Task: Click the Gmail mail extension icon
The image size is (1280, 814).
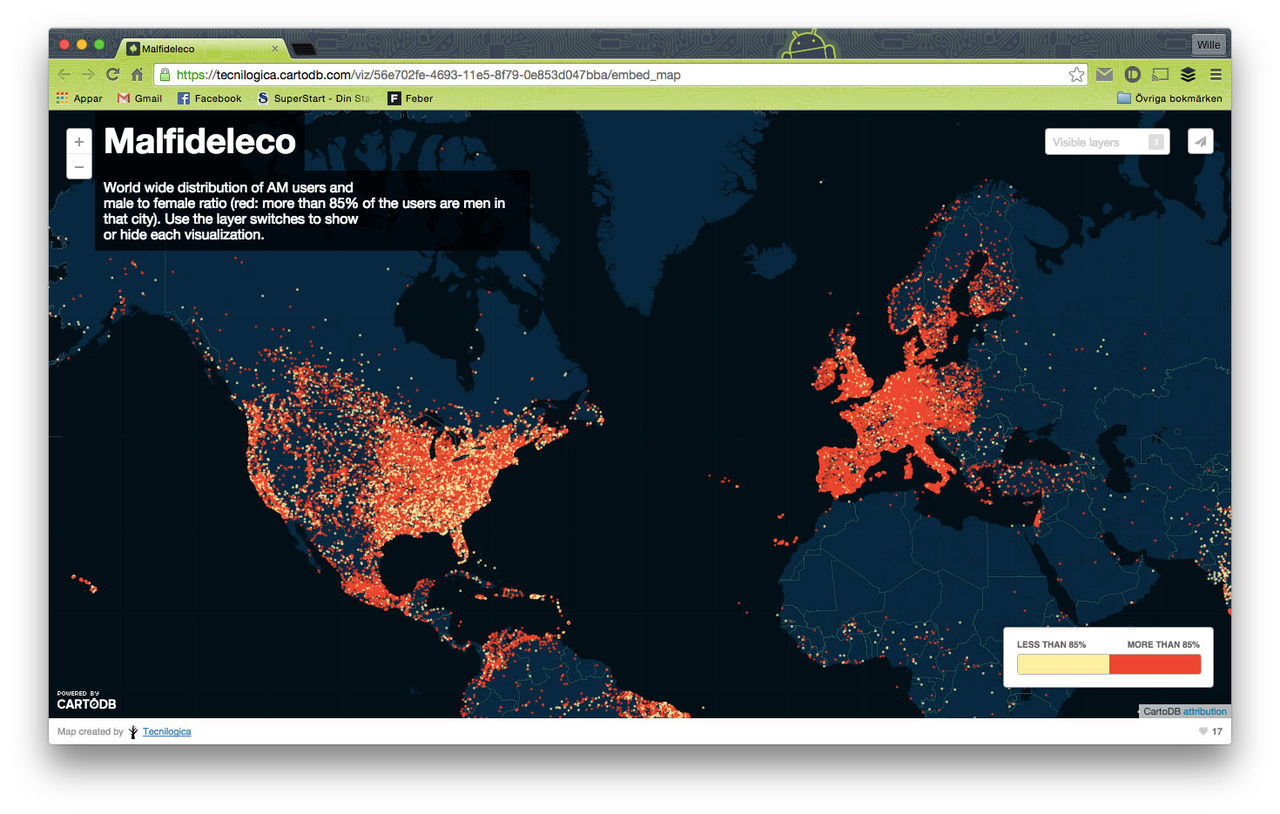Action: click(x=1104, y=75)
